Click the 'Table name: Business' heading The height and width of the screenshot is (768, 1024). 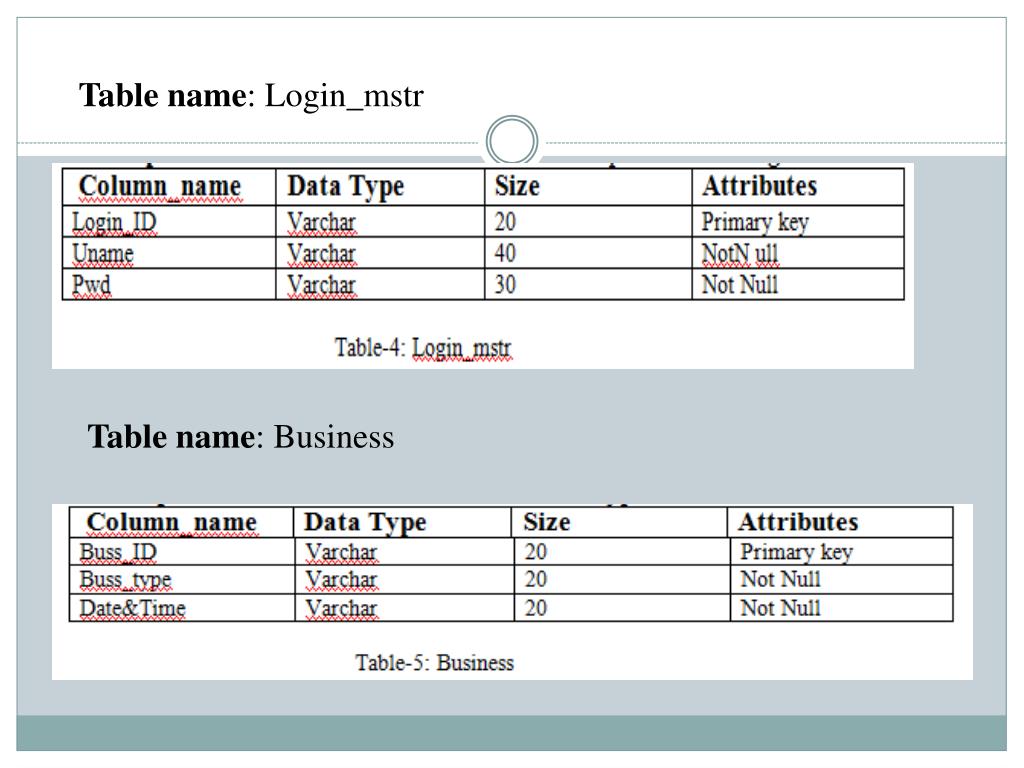tap(241, 437)
